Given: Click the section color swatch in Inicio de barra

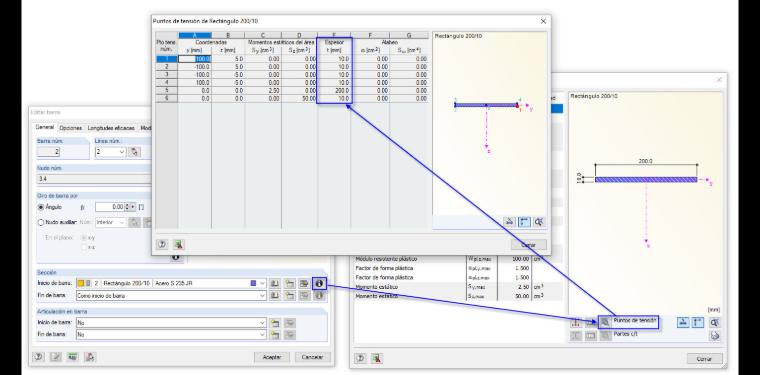Looking at the screenshot, I should 253,283.
